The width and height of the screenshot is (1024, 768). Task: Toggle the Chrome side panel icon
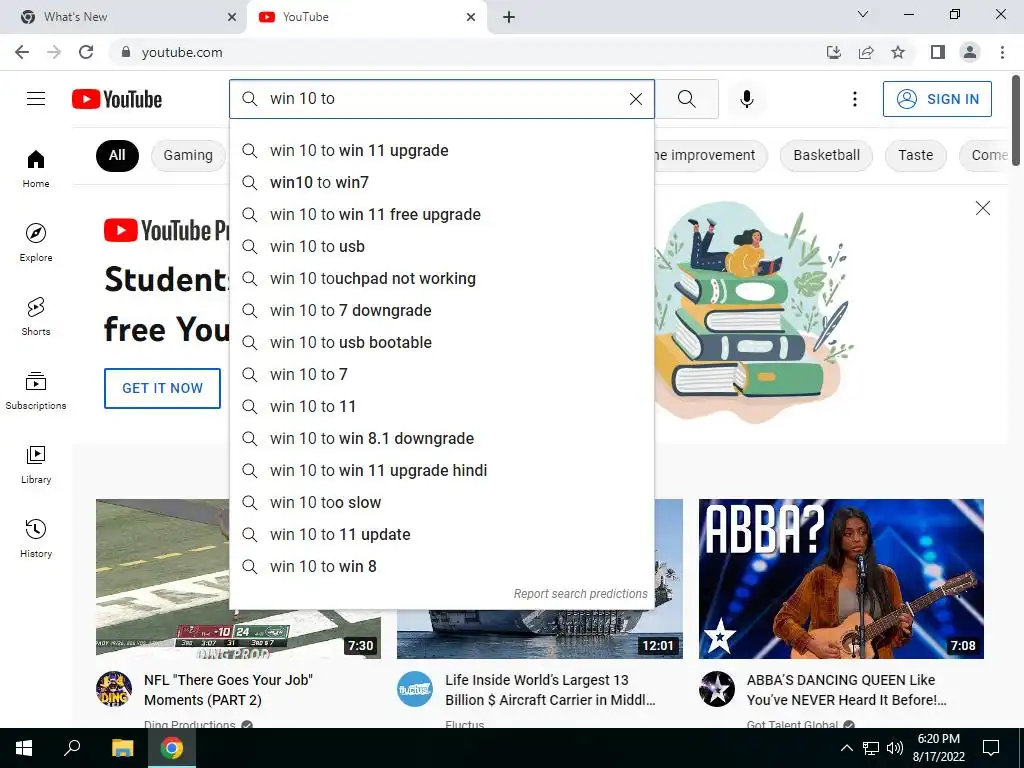[x=938, y=52]
